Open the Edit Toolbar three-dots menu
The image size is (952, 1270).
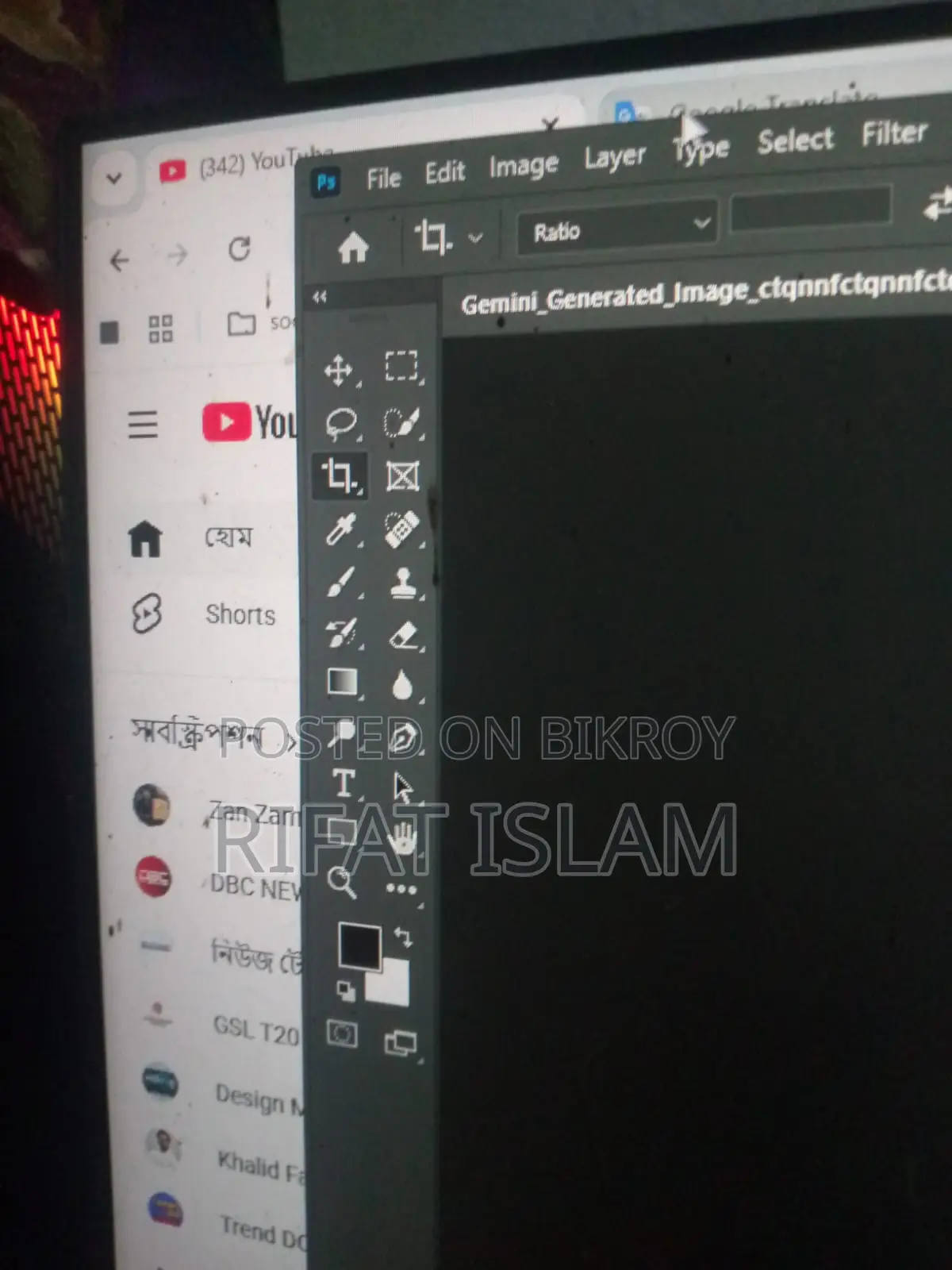401,889
